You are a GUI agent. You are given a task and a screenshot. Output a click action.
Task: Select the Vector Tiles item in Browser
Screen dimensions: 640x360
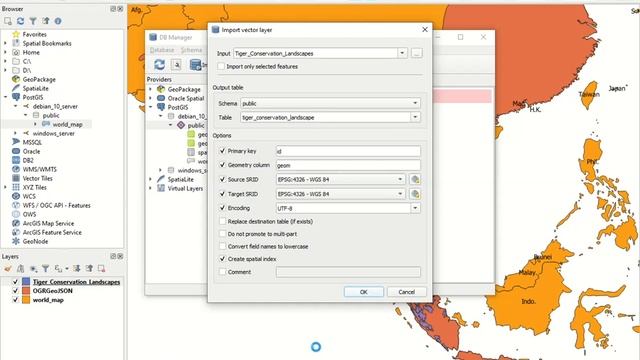[38, 178]
